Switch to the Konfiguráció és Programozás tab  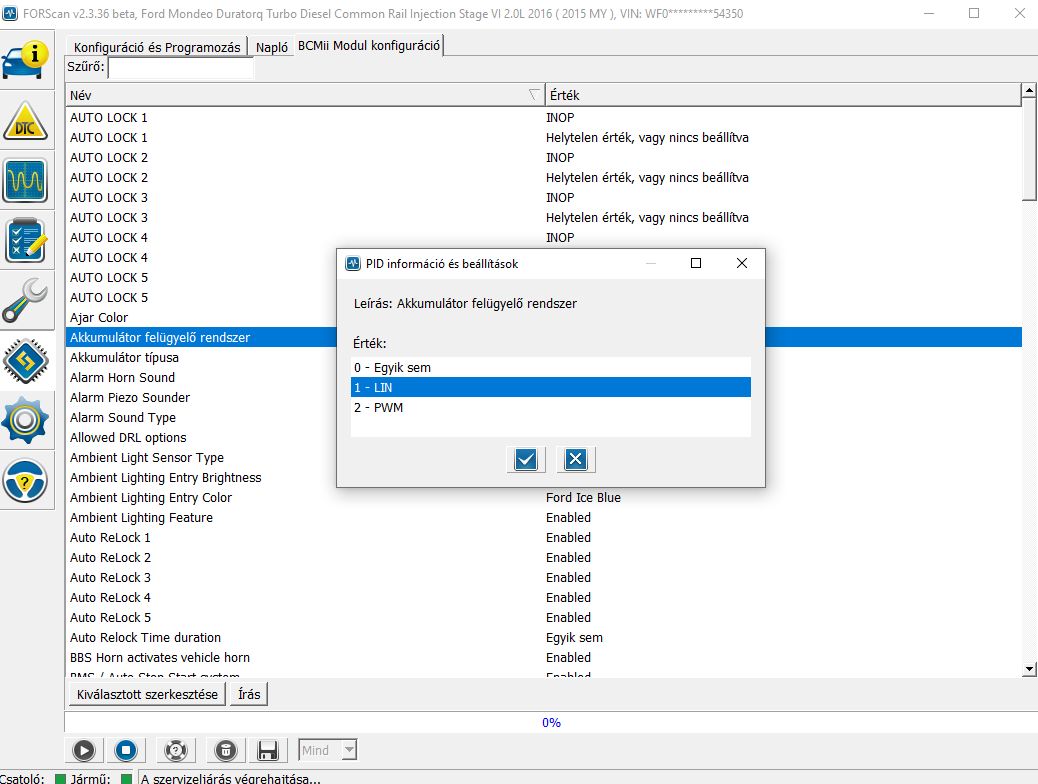157,47
